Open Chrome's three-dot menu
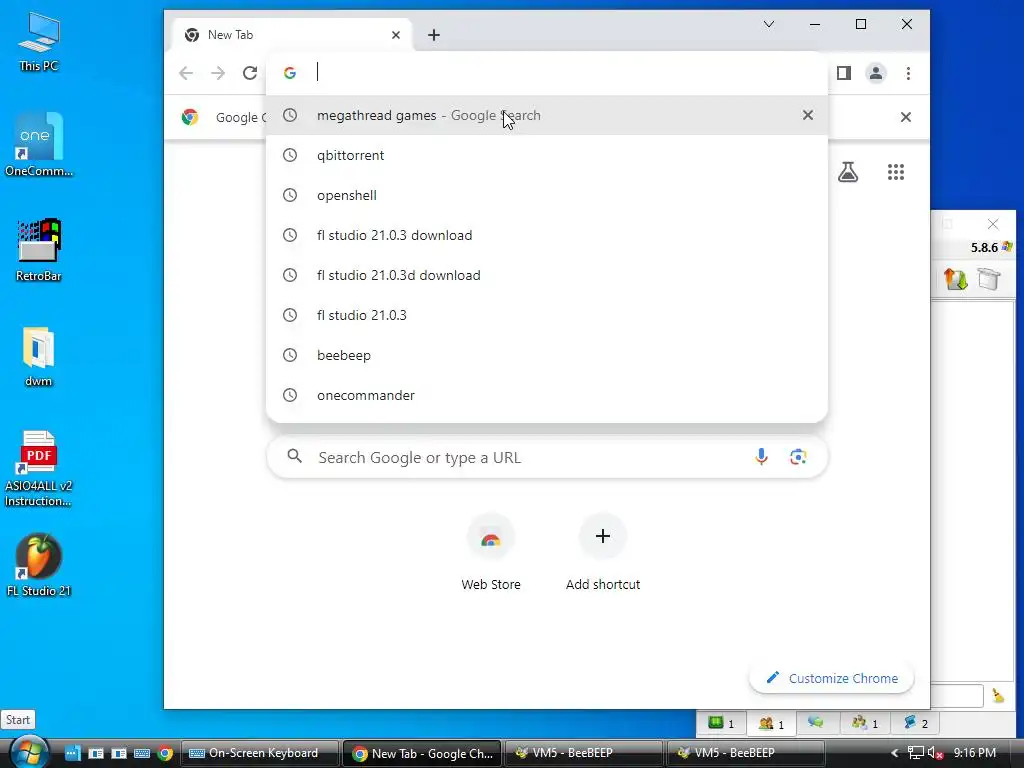This screenshot has width=1024, height=768. (x=908, y=73)
